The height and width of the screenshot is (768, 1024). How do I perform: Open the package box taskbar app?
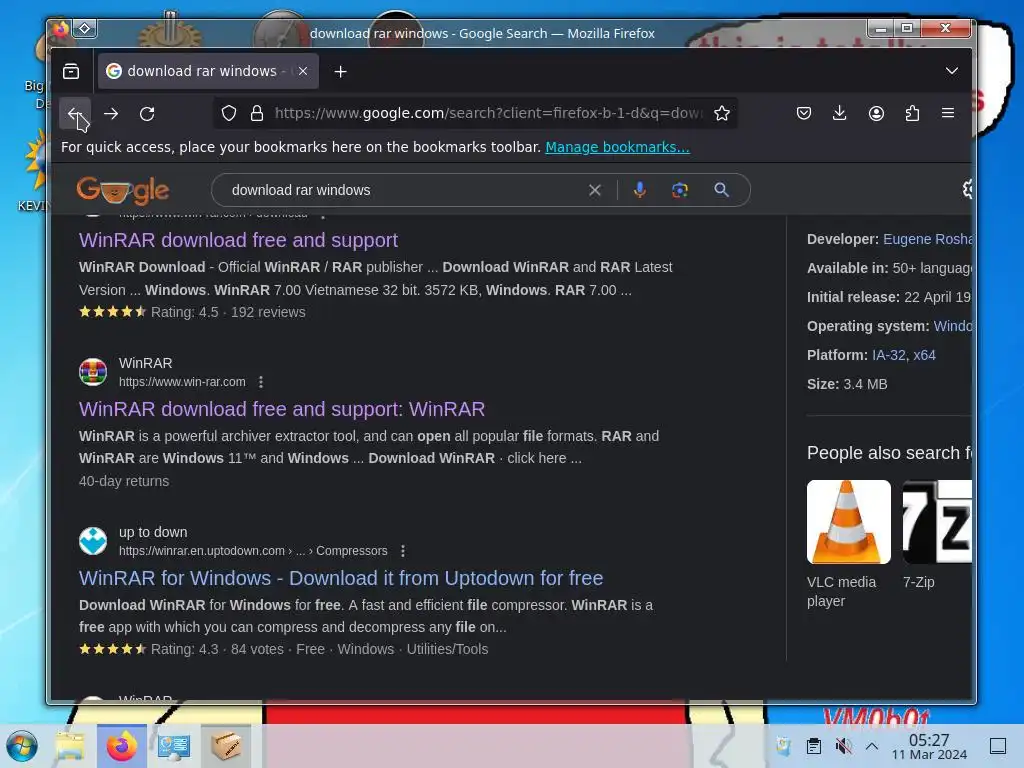(x=226, y=746)
